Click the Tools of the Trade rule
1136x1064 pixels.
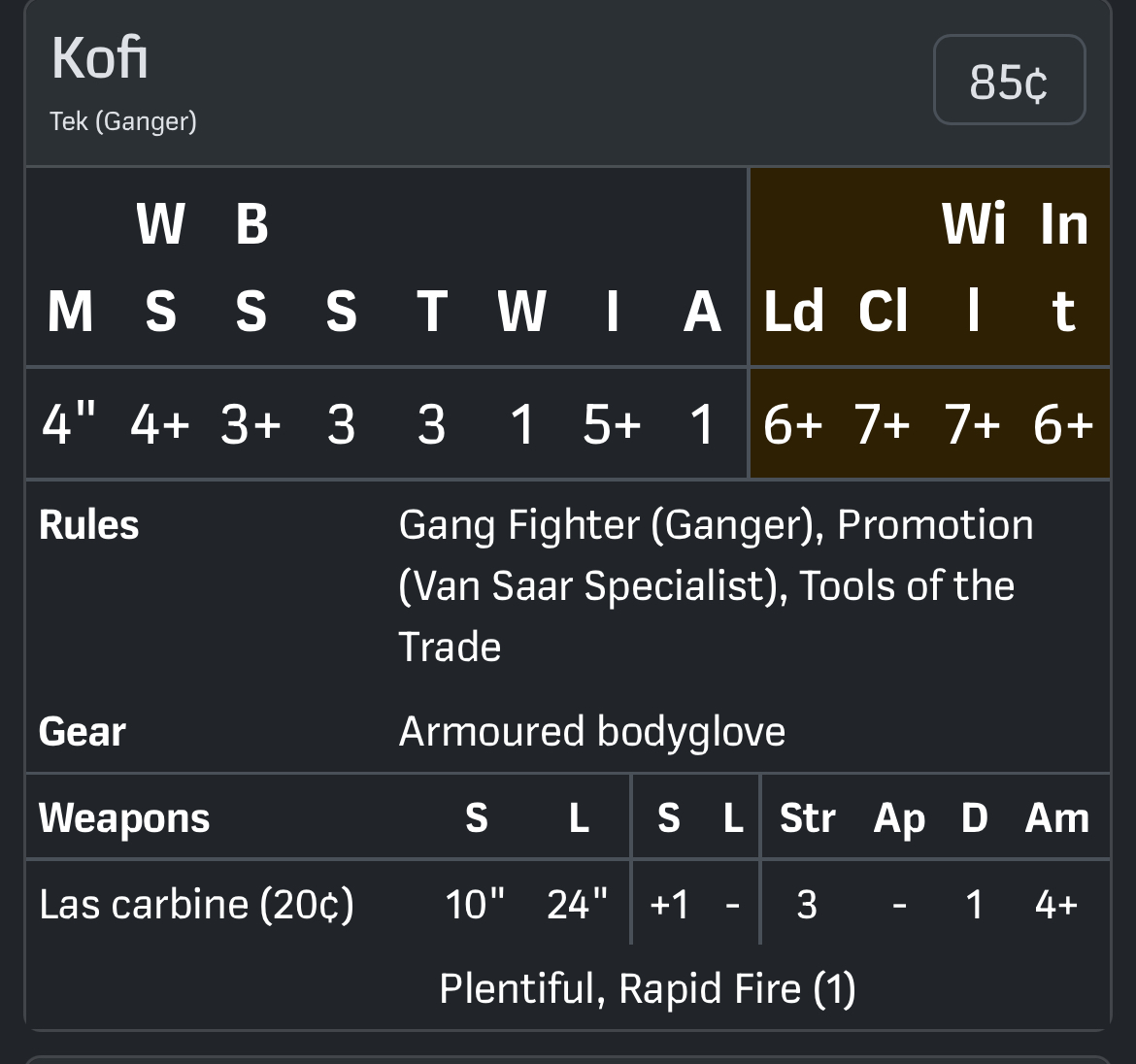(907, 585)
